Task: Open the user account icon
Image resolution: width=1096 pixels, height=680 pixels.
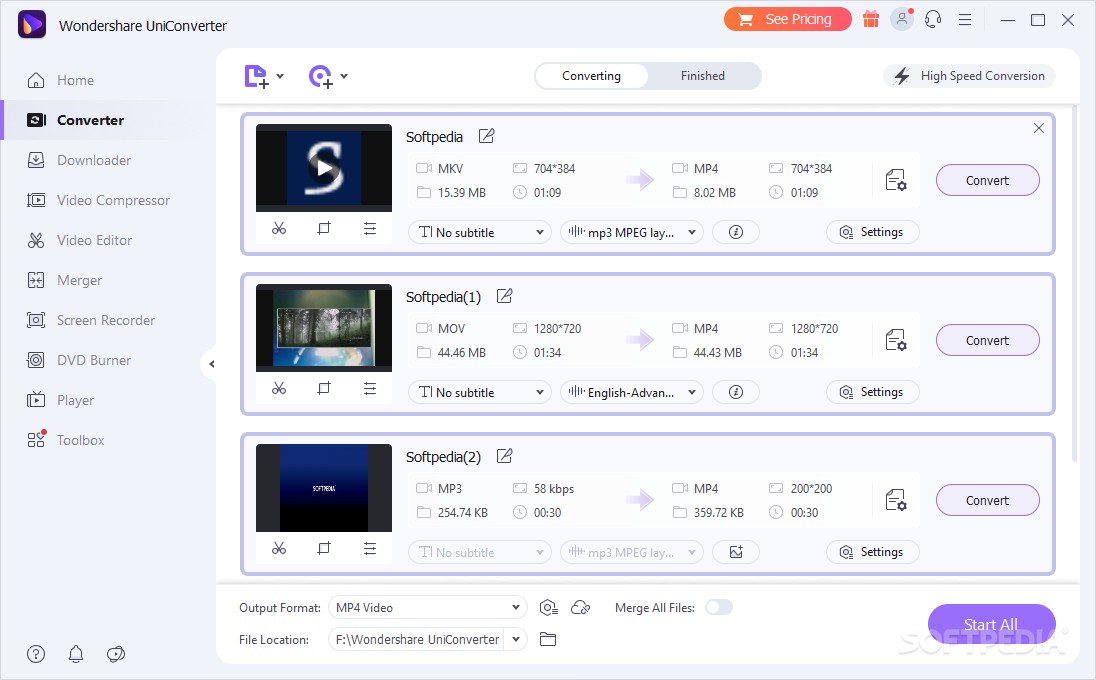Action: 902,19
